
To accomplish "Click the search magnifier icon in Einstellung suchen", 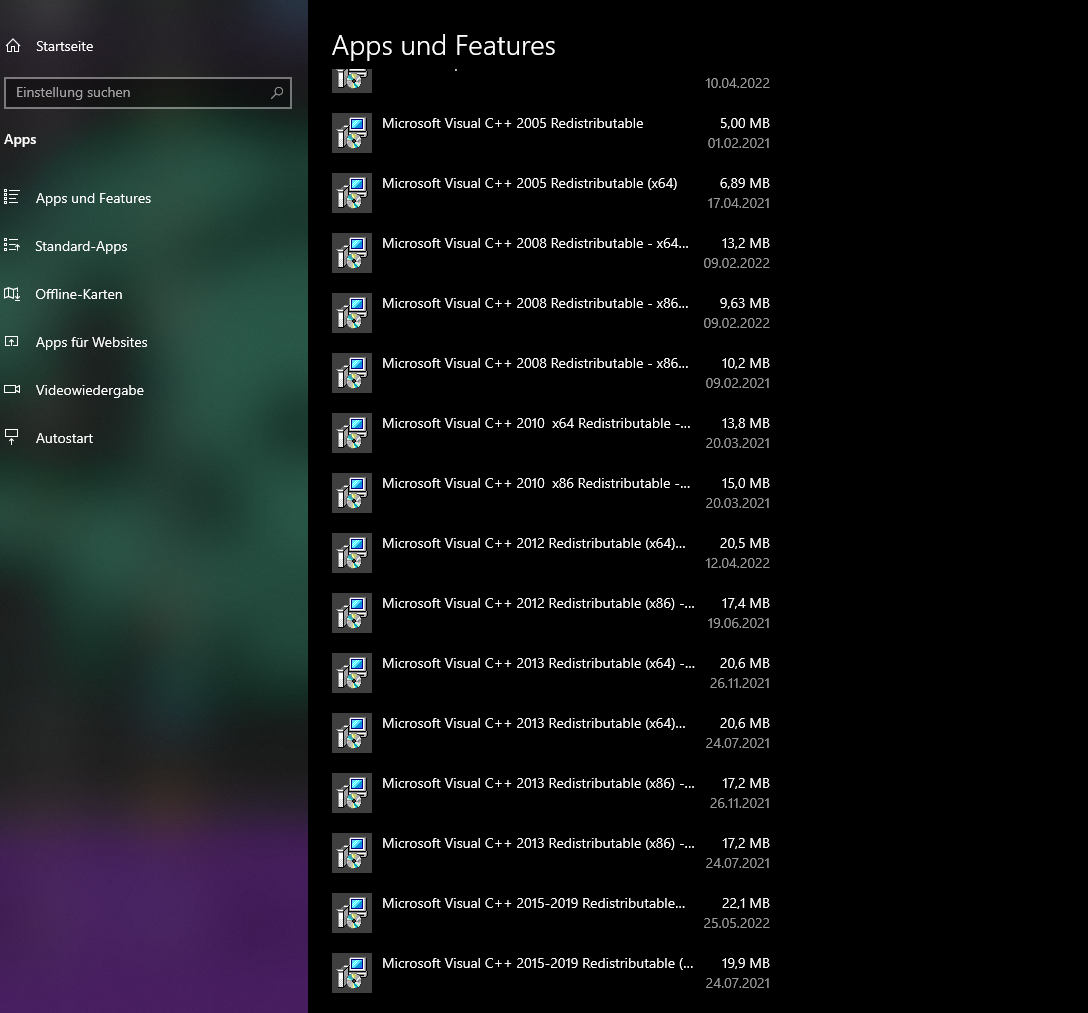I will (x=277, y=92).
